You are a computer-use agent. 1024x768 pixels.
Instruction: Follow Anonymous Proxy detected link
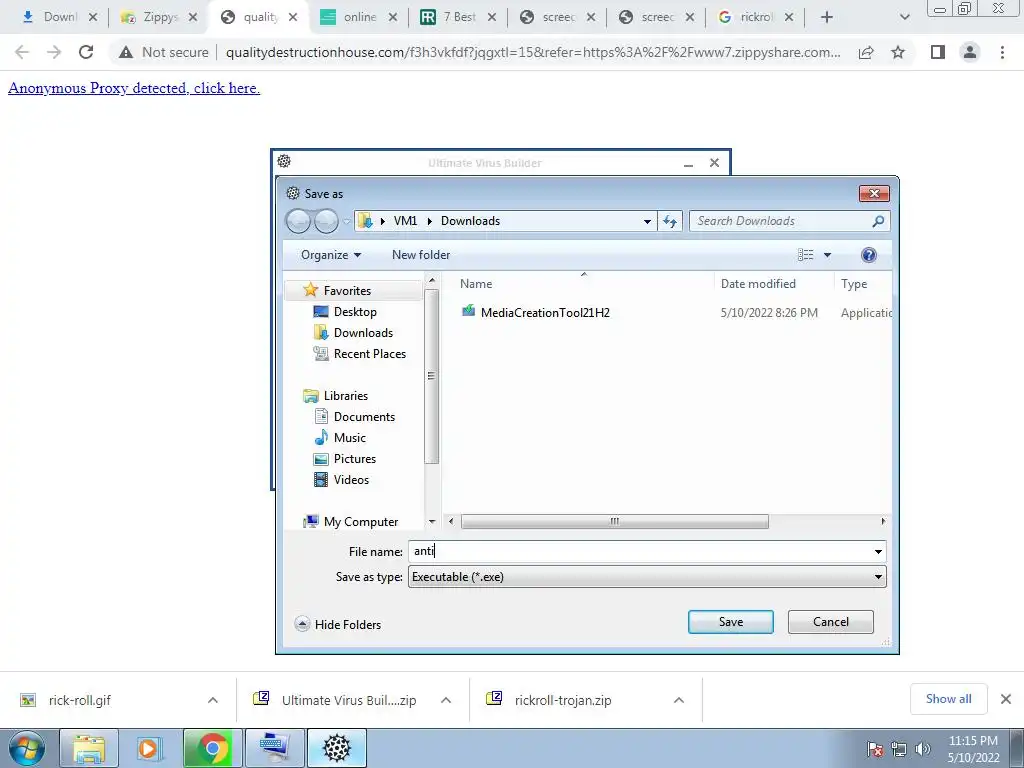pyautogui.click(x=134, y=88)
